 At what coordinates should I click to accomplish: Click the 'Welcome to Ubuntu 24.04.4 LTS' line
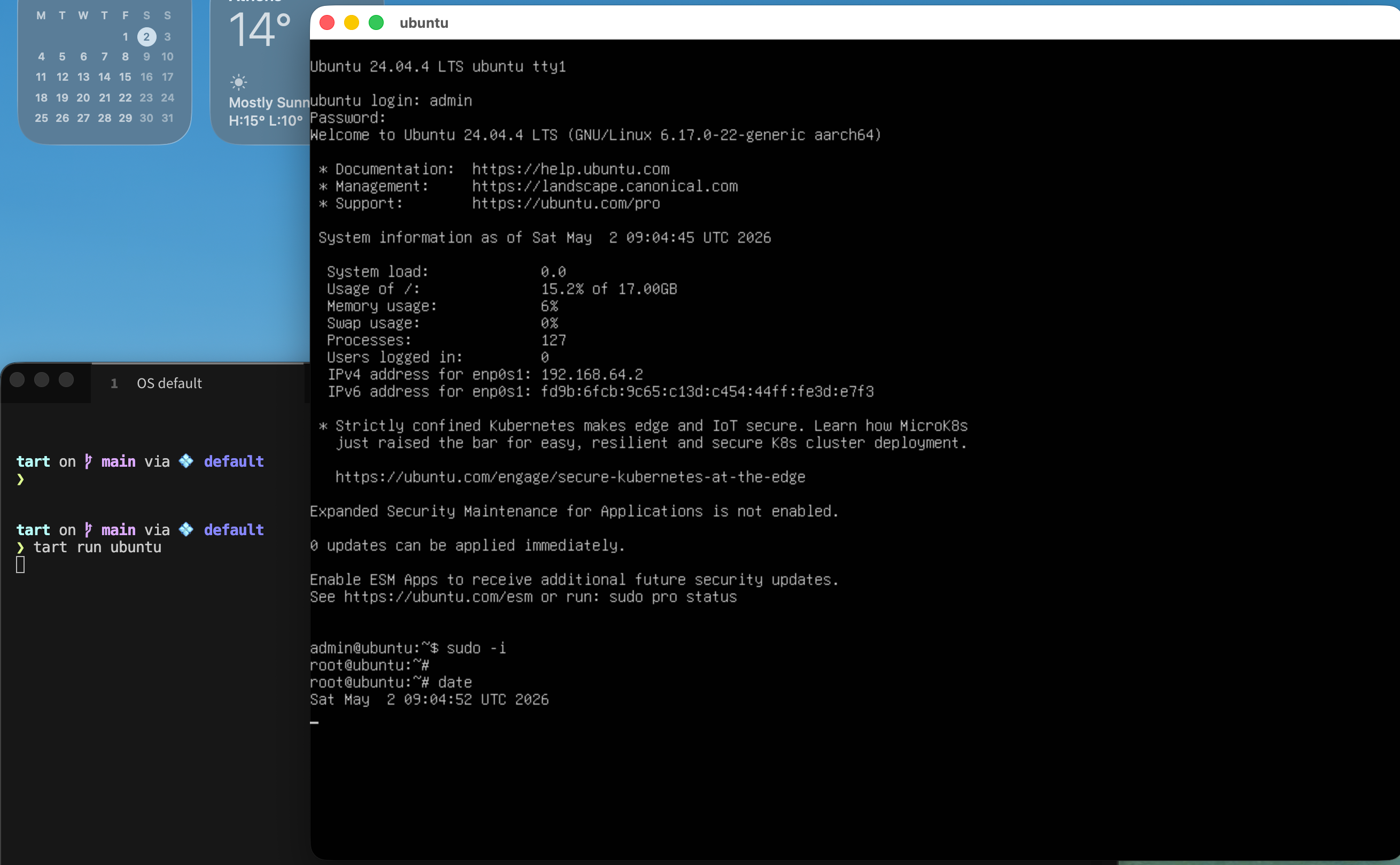pos(596,136)
